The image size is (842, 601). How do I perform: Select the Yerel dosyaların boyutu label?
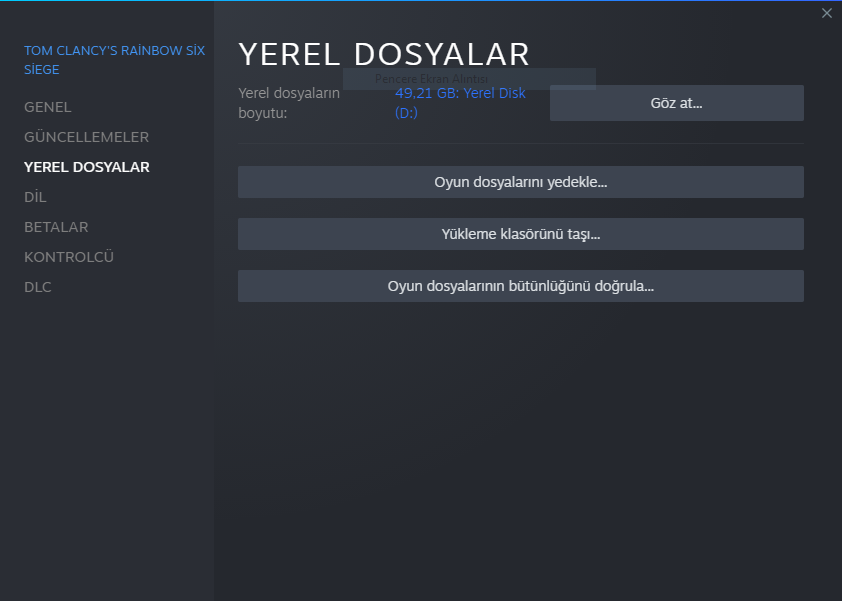click(288, 103)
